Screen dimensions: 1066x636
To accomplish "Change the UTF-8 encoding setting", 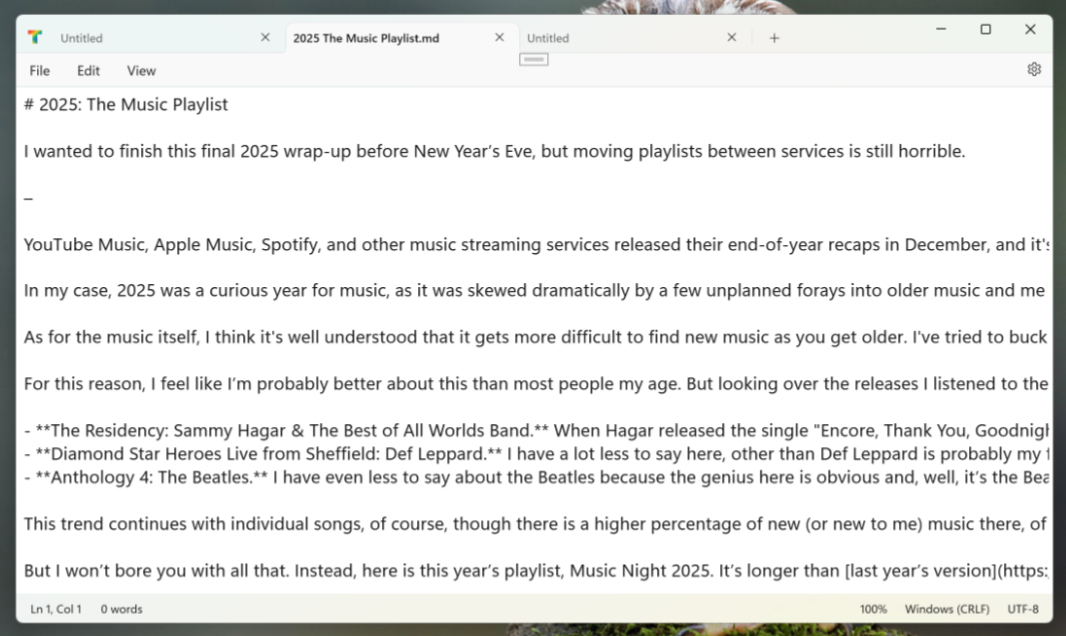I will point(1022,609).
